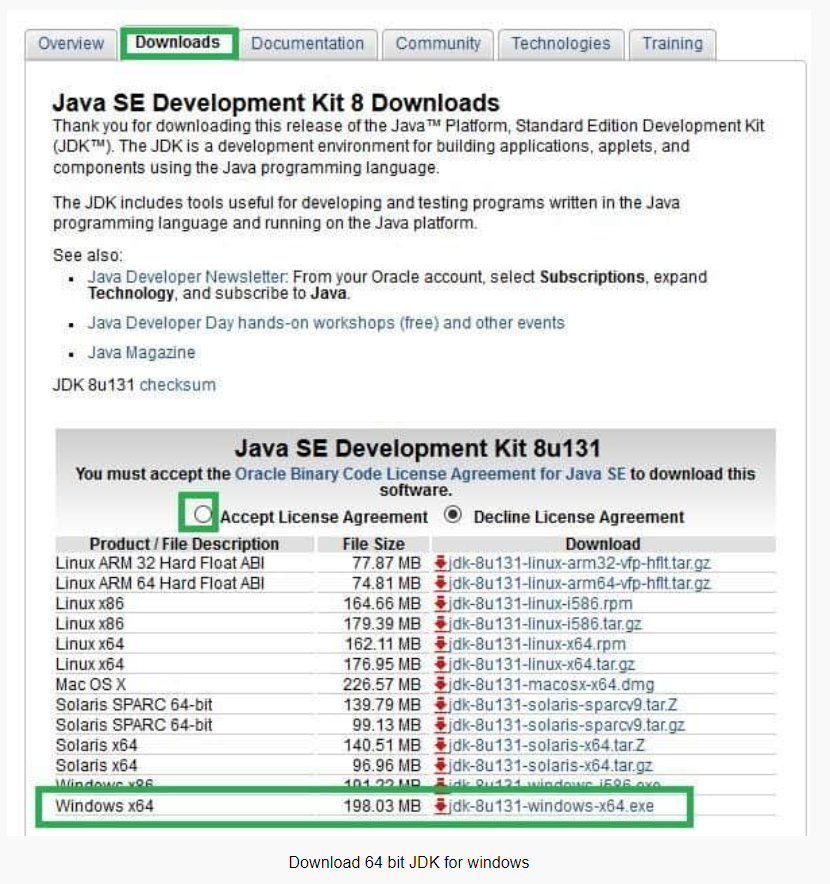Open Java Developer Day workshops link
Screen dimensions: 830x884
326,323
